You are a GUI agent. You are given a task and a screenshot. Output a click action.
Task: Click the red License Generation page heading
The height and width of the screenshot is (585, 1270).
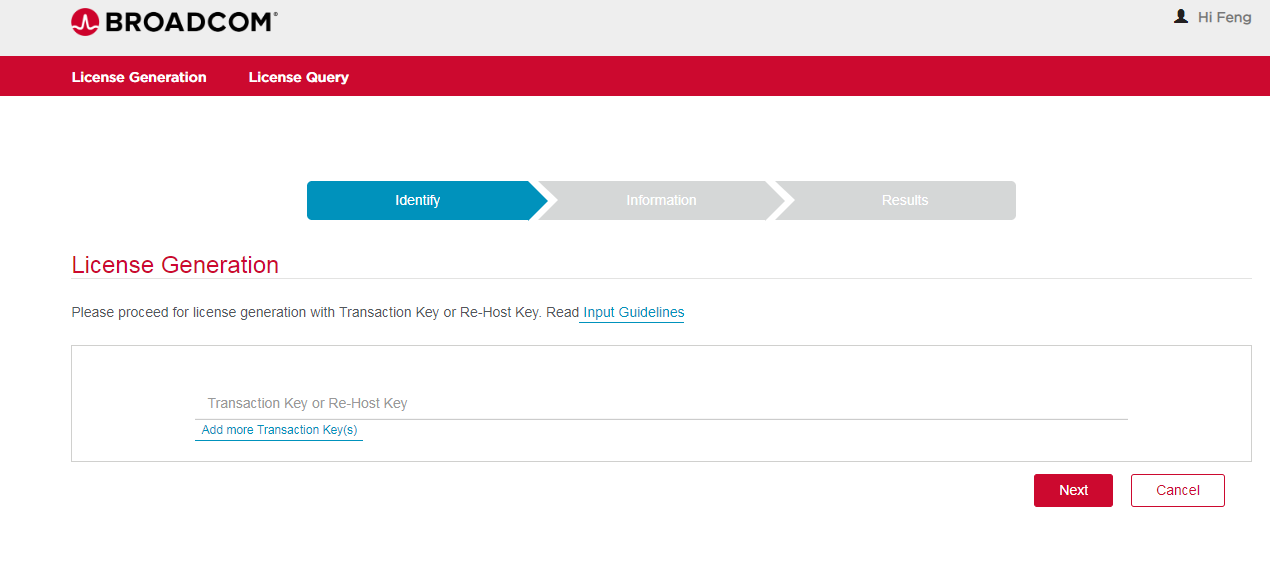175,265
